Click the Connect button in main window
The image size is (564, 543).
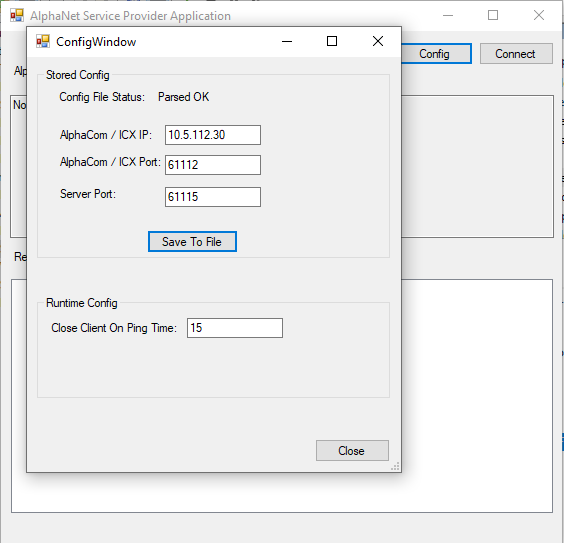coord(516,54)
